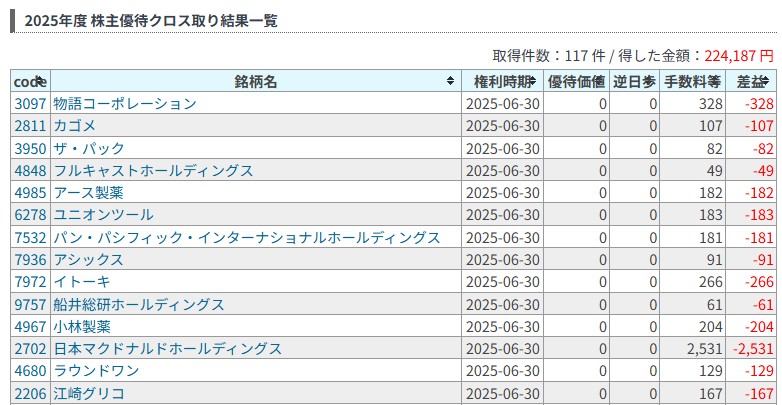The image size is (782, 405).
Task: Select 手数料等 value 2,531
Action: 705,349
